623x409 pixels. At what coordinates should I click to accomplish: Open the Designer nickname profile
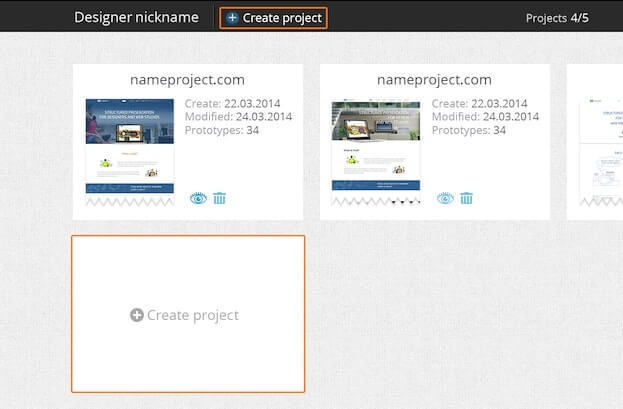click(x=136, y=17)
